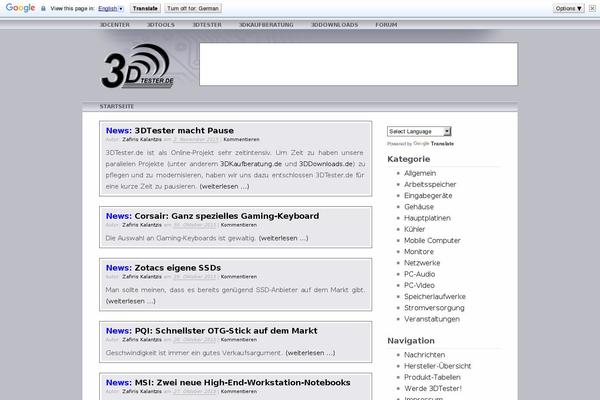Click weiterlesen in Zotacs SSDs article

tap(130, 301)
